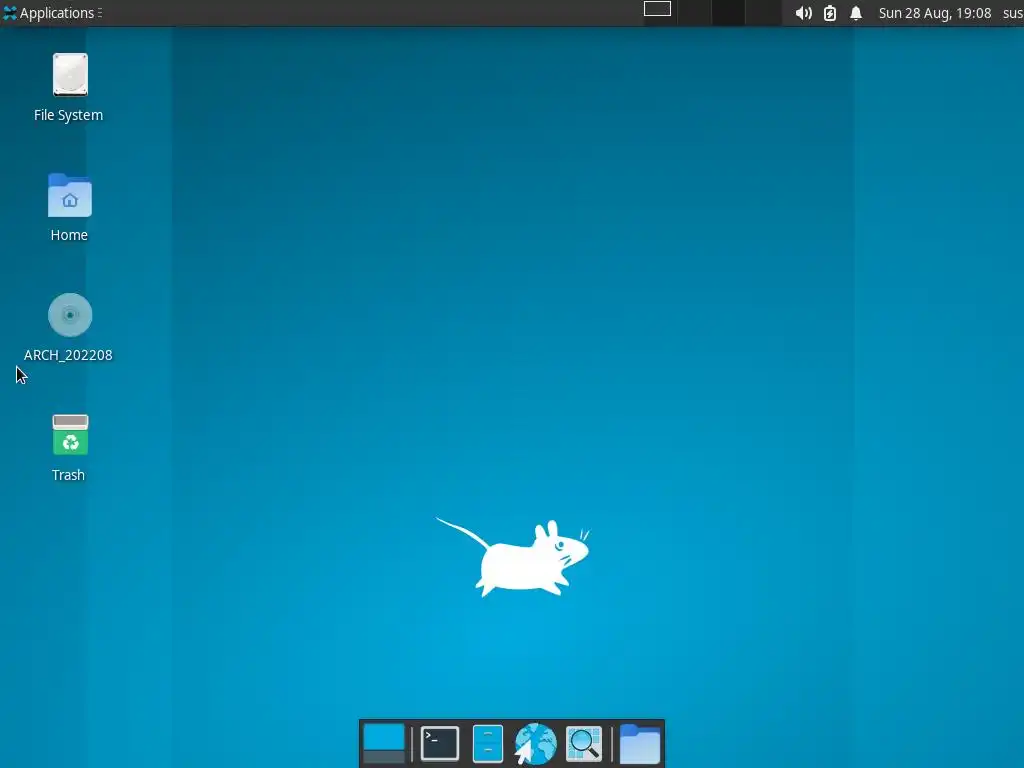1024x768 pixels.
Task: Open the notifications bell icon
Action: pos(856,13)
